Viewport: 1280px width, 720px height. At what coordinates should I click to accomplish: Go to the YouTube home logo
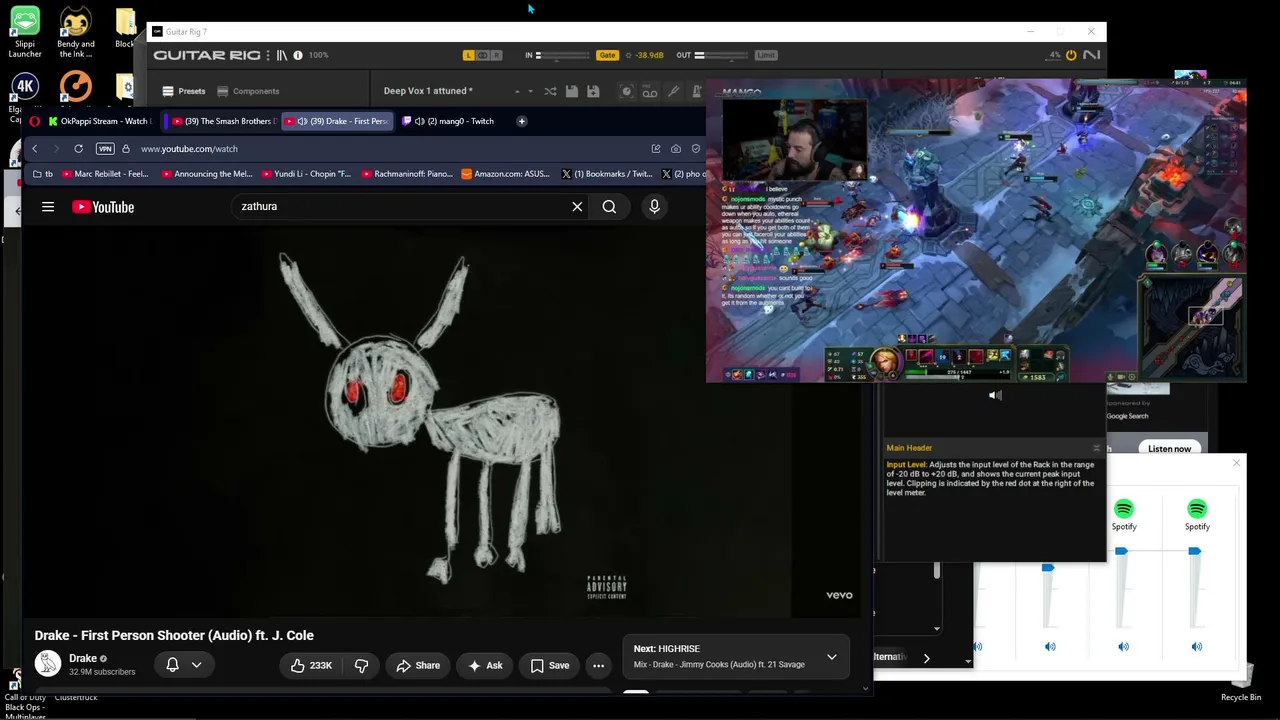click(x=103, y=207)
